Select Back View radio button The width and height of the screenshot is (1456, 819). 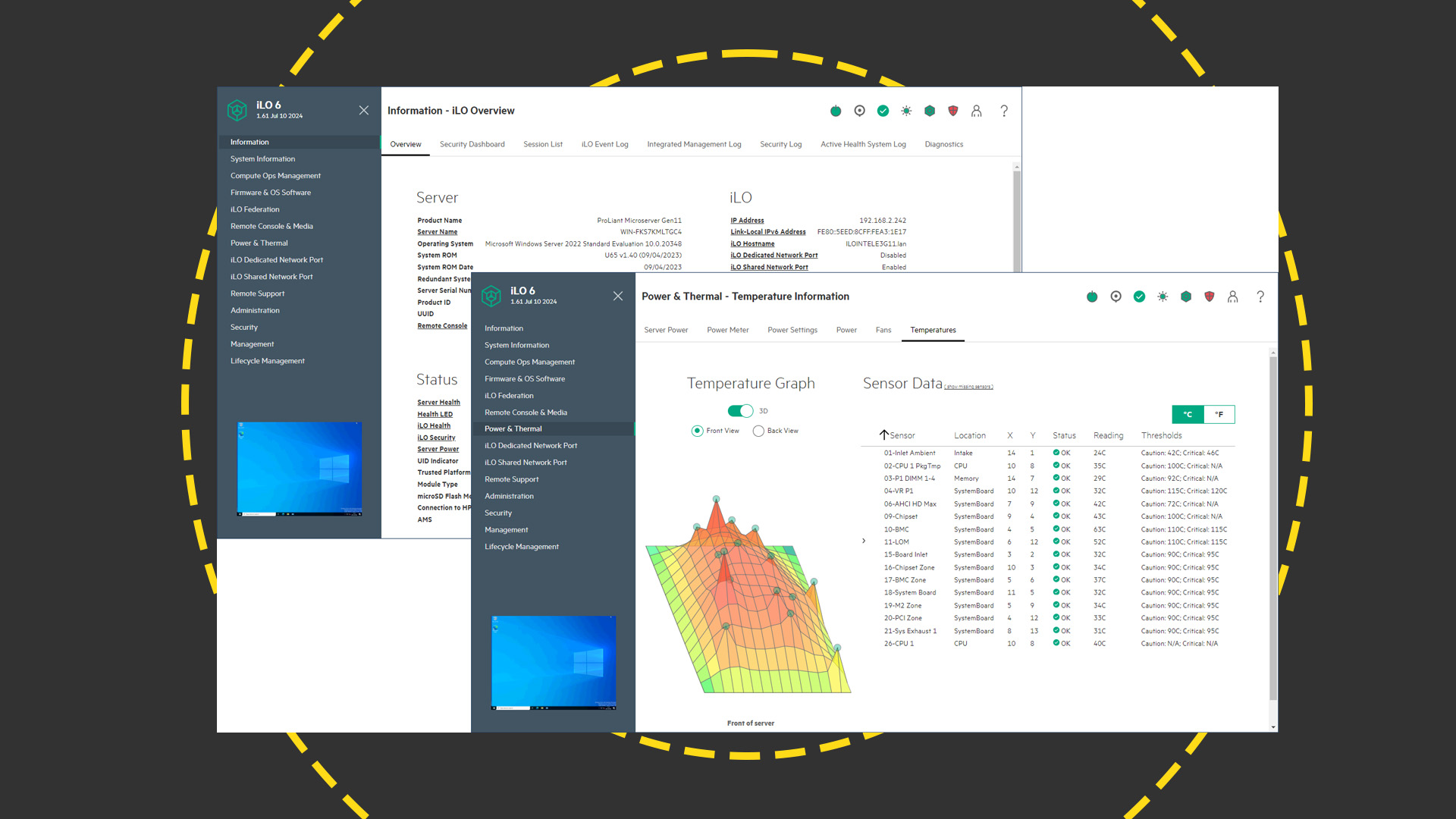(x=759, y=430)
